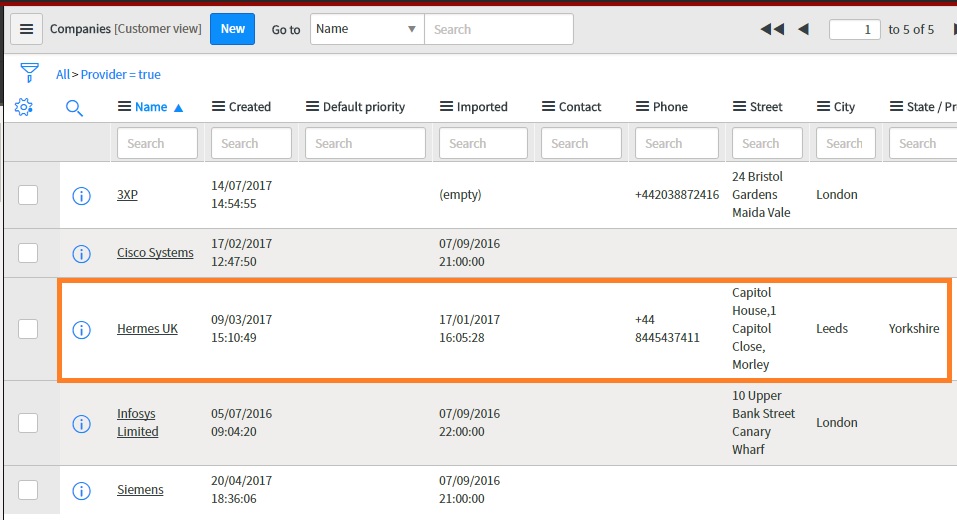Screen dimensions: 957x520
Task: Select the 3XP row checkbox
Action: click(x=28, y=195)
